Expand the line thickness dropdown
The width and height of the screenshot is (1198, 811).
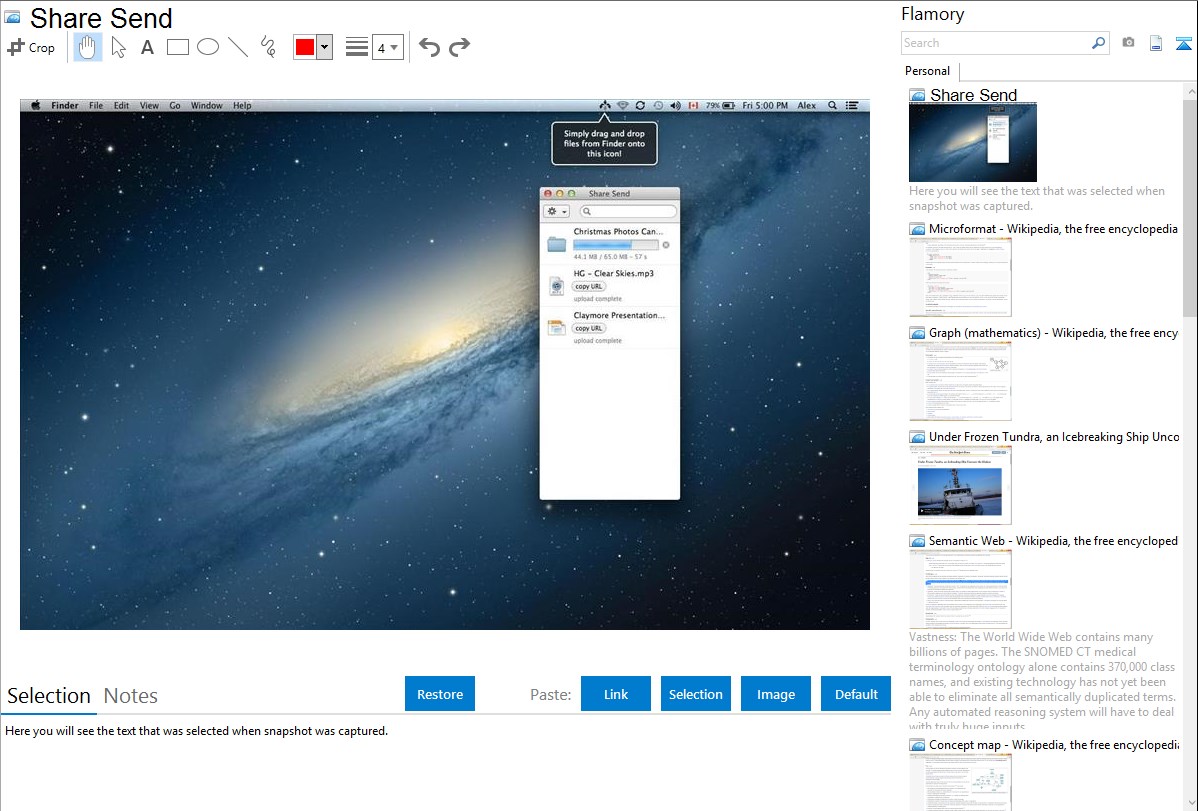[387, 47]
